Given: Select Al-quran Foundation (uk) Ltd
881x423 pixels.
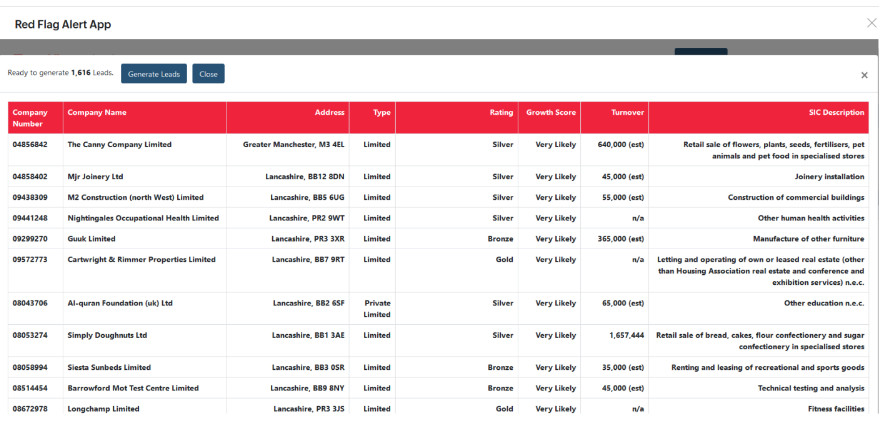Looking at the screenshot, I should 120,303.
